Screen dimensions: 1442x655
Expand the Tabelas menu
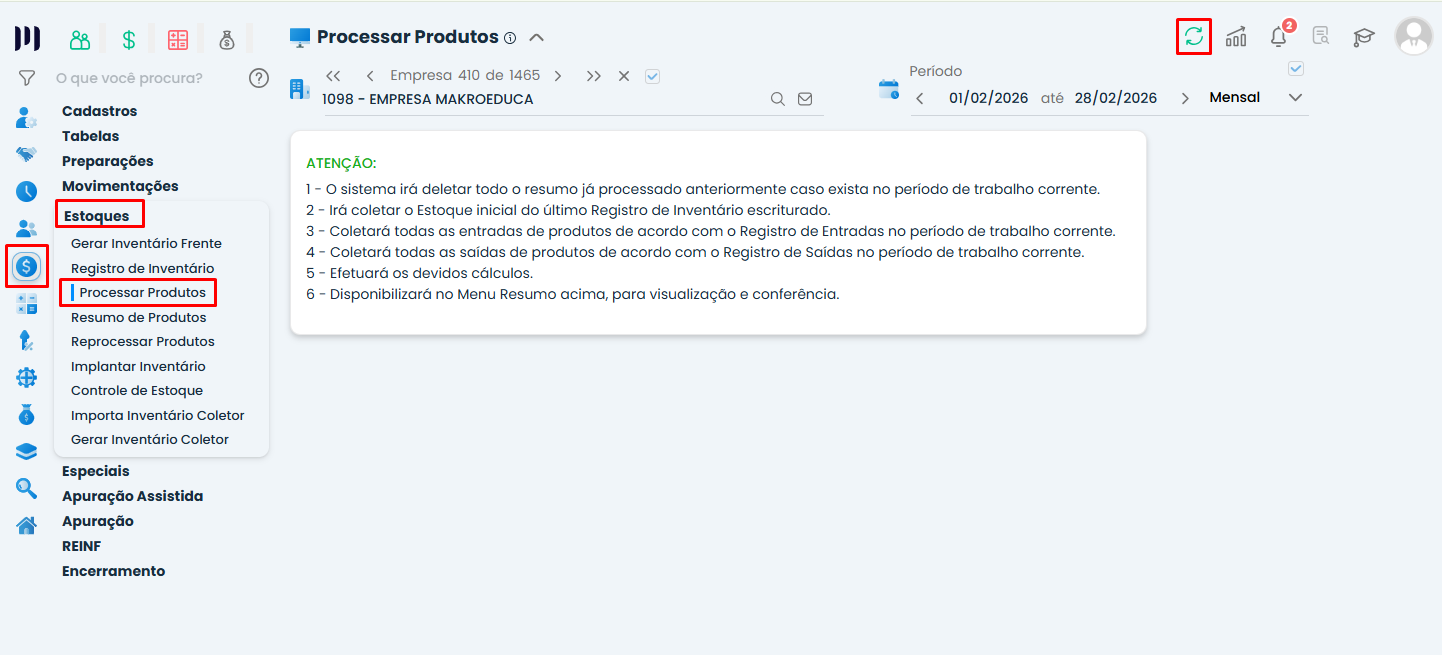91,136
